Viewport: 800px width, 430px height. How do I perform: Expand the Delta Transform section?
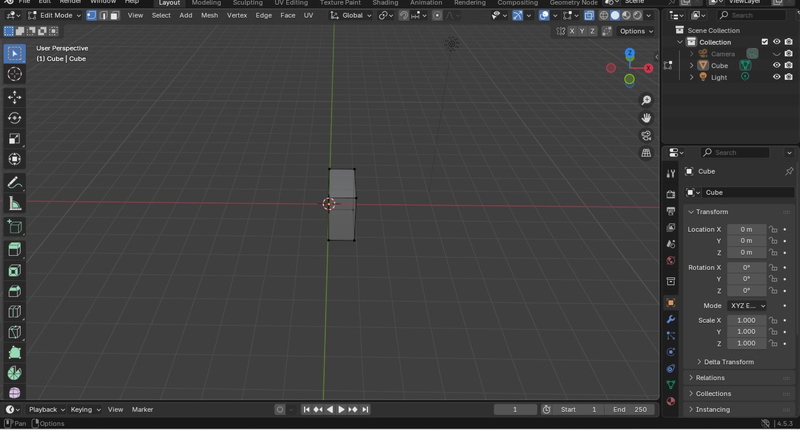[x=728, y=362]
